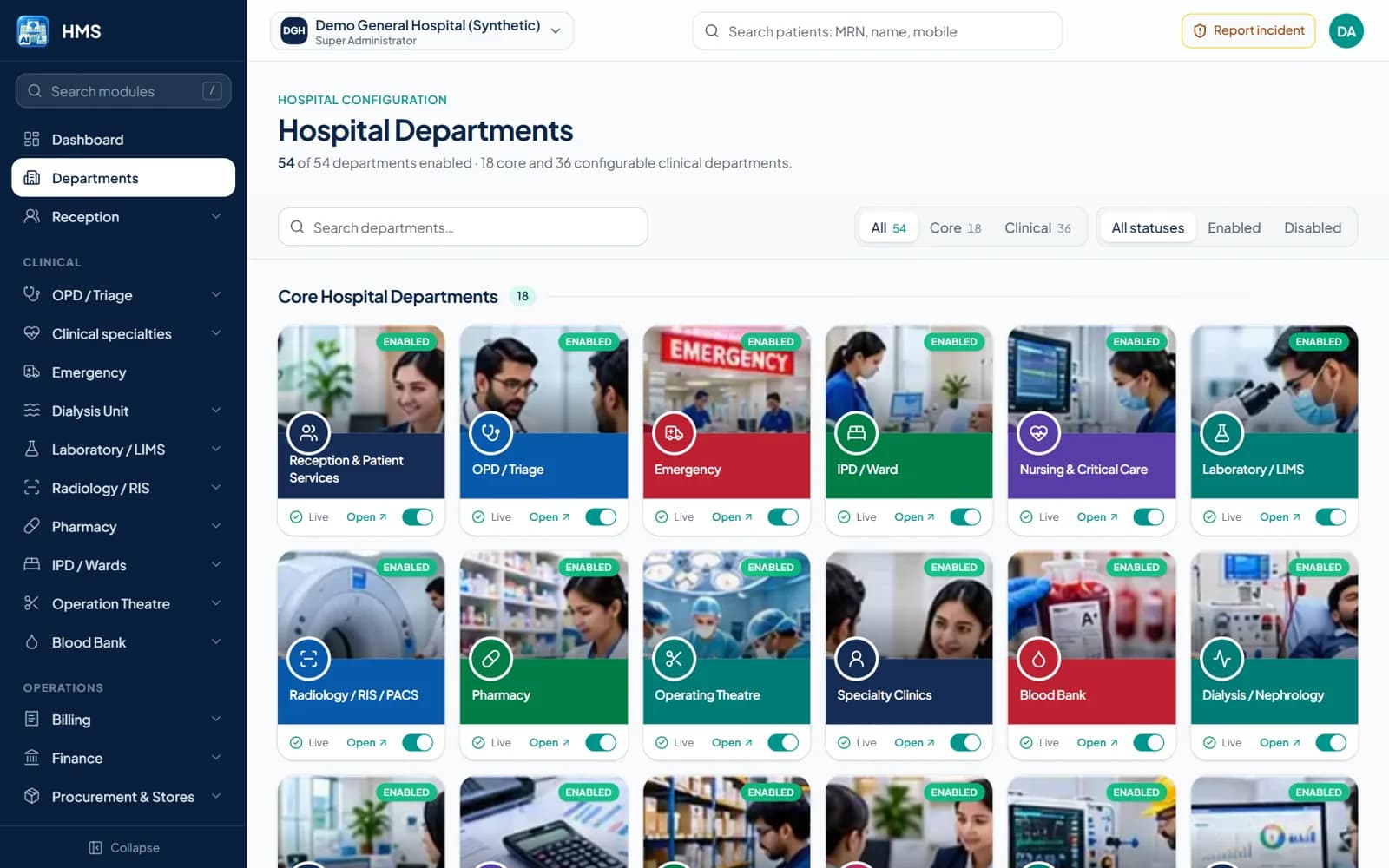Click the scan icon on Radiology / RIS / PACS card
The width and height of the screenshot is (1389, 868).
point(309,659)
